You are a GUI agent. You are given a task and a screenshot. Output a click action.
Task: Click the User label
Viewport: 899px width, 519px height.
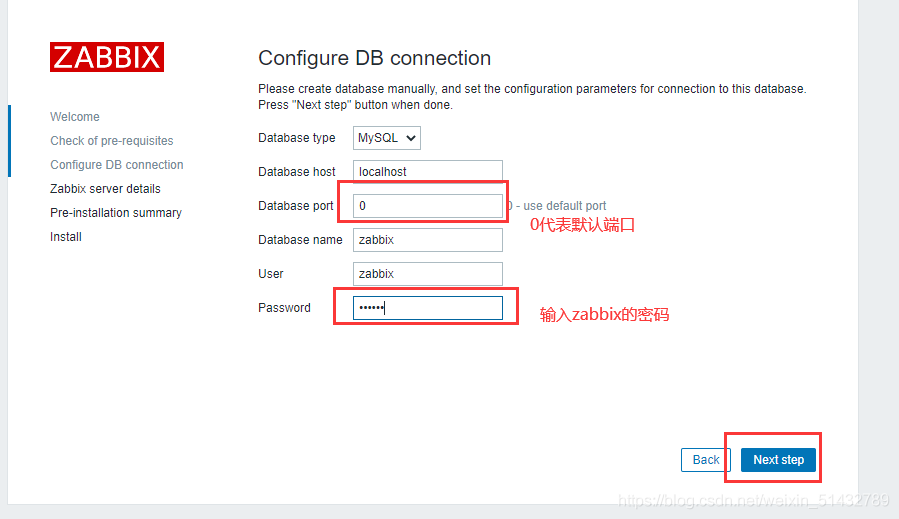[x=271, y=274]
